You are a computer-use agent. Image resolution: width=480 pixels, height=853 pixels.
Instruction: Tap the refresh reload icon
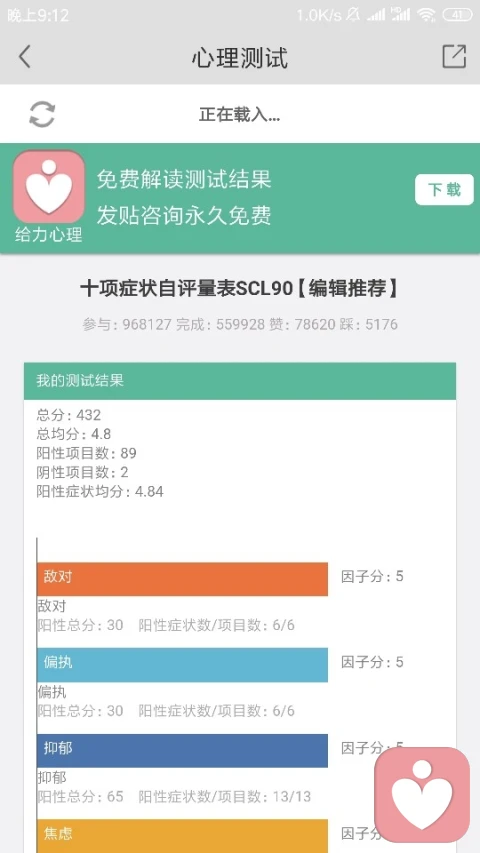tap(42, 114)
